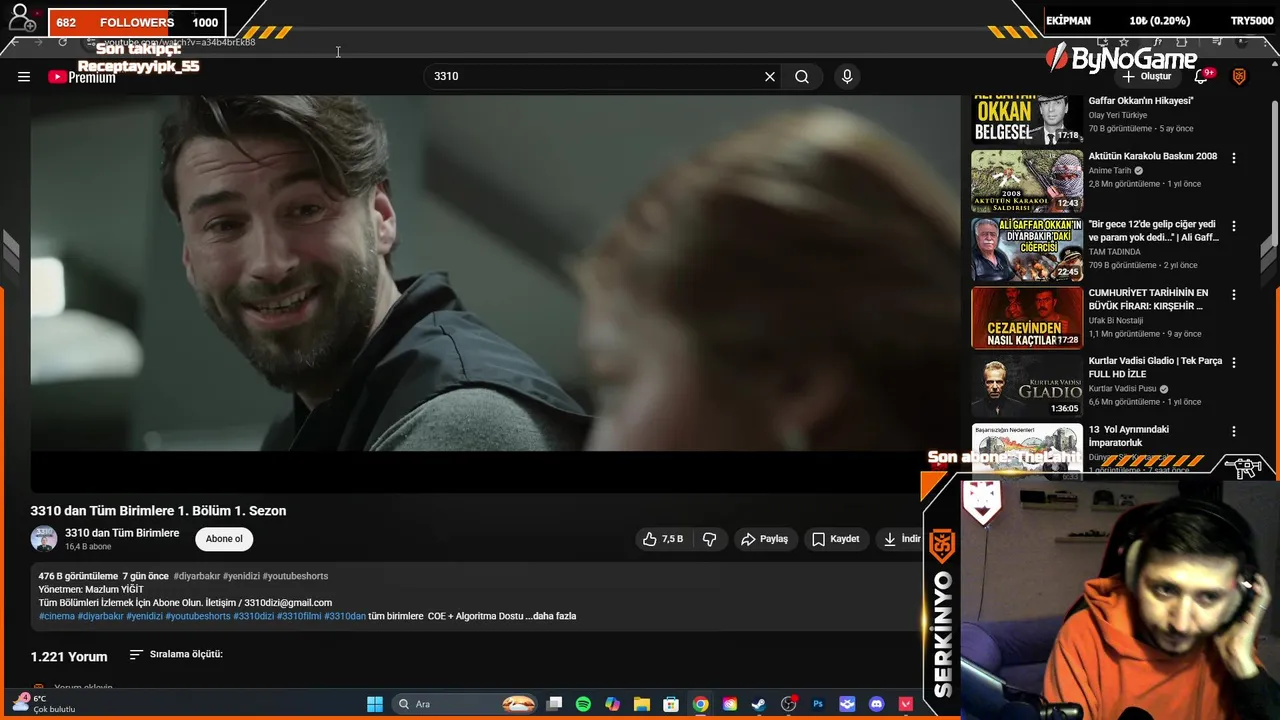Screen dimensions: 1280x720
Task: Subscribe via Abone ol button
Action: (x=224, y=539)
